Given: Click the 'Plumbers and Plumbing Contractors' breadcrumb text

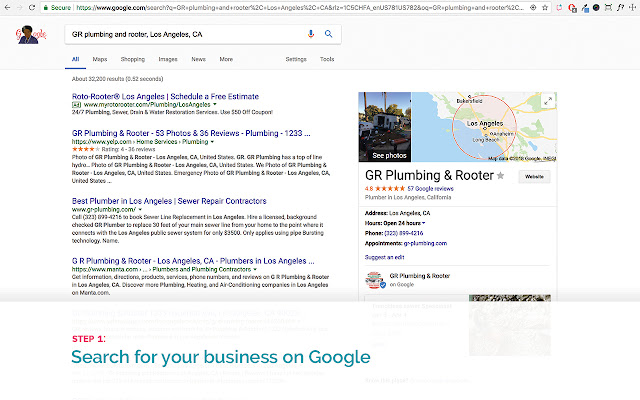Looking at the screenshot, I should pyautogui.click(x=202, y=269).
